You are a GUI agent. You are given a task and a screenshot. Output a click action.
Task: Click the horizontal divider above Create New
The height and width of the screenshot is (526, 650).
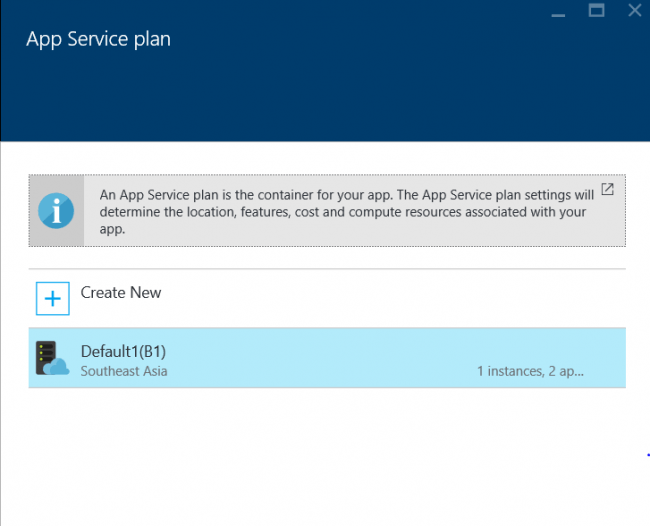[x=327, y=269]
